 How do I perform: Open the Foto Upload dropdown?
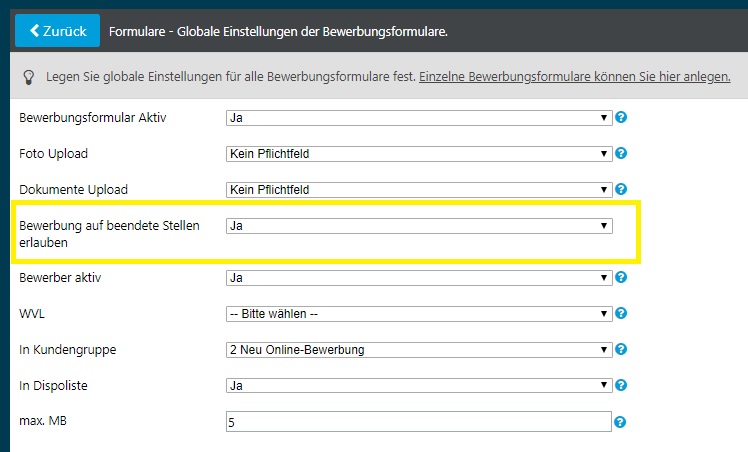click(419, 154)
